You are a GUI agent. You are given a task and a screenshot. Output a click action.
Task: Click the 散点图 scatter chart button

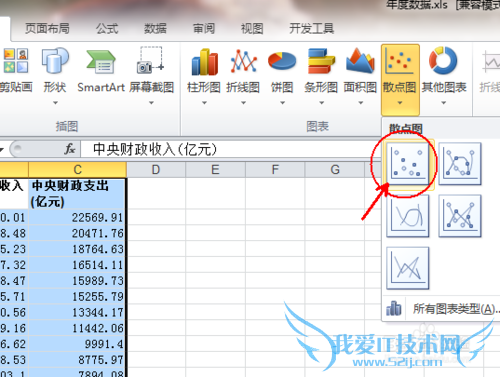(x=400, y=79)
